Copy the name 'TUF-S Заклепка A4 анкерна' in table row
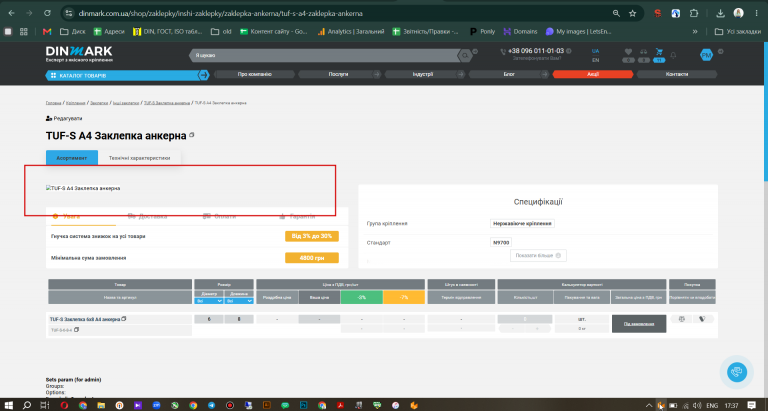This screenshot has width=768, height=411. click(x=124, y=319)
